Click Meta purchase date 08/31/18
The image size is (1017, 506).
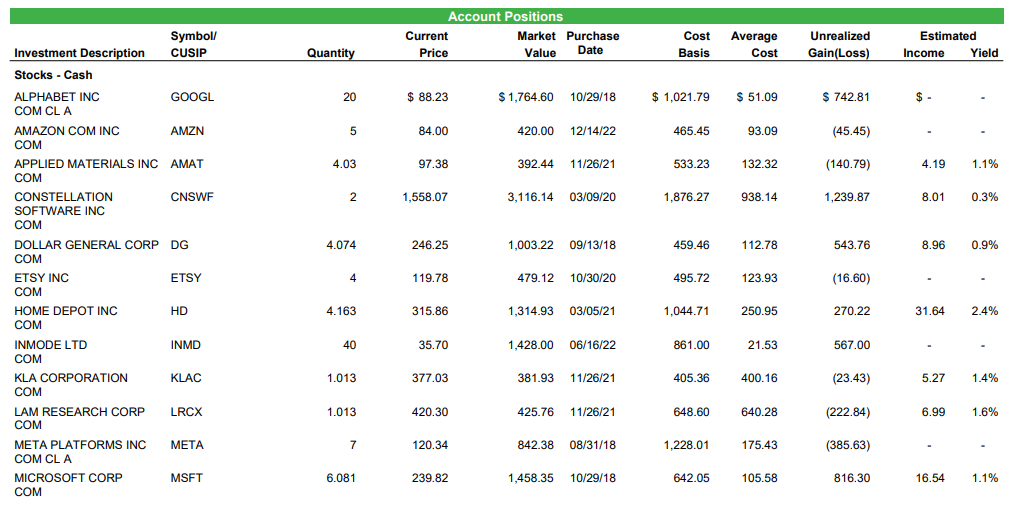click(x=593, y=445)
